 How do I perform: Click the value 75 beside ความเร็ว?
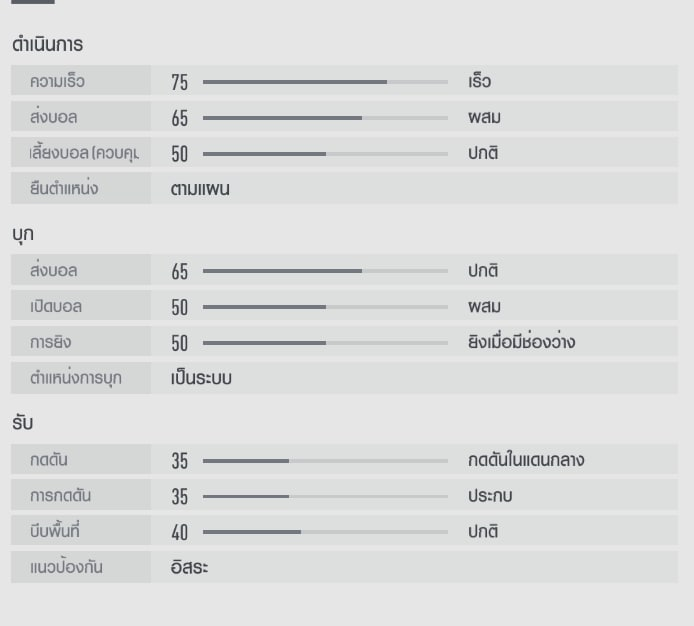click(x=179, y=83)
